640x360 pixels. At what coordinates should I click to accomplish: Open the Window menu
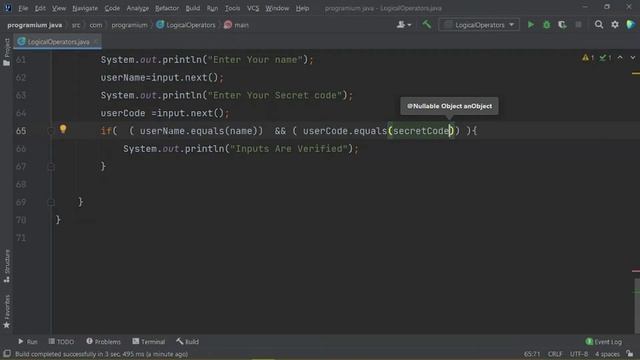click(x=277, y=8)
